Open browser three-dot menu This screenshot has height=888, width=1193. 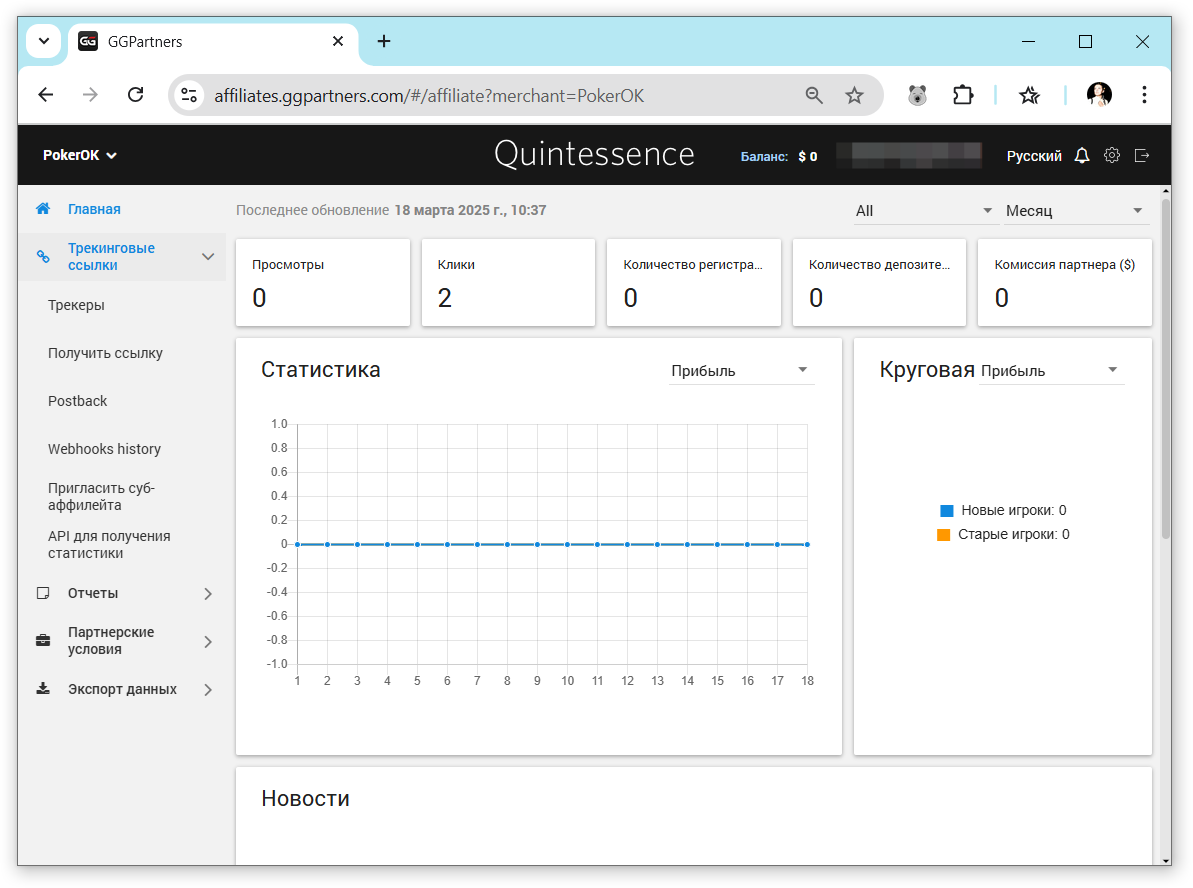click(x=1144, y=95)
